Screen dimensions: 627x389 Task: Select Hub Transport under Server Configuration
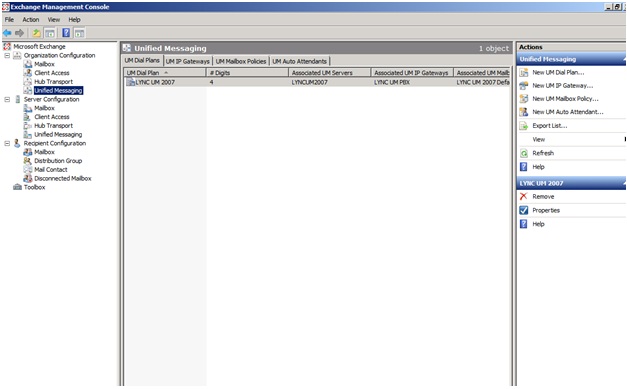(54, 126)
